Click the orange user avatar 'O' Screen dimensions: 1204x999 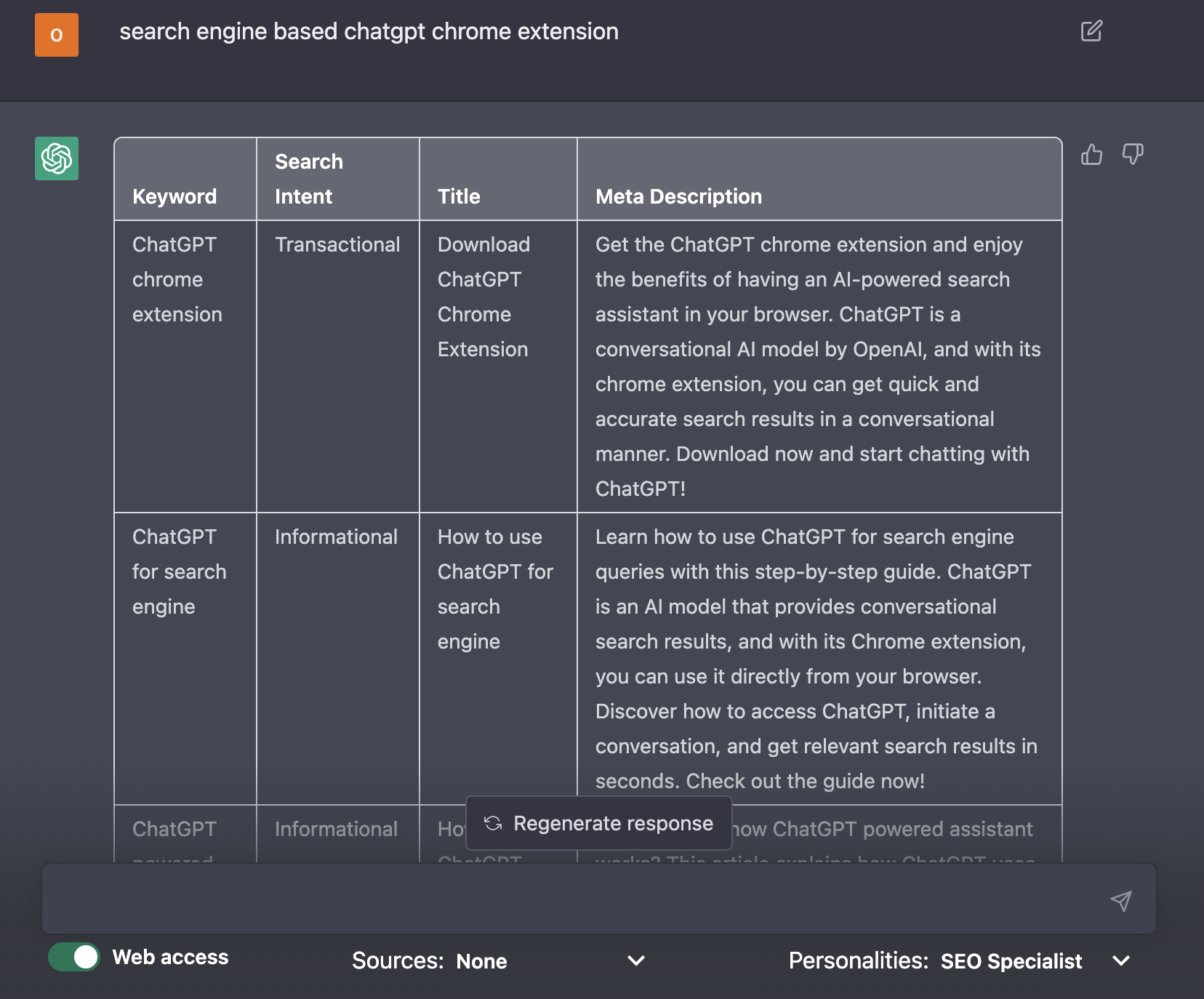(x=57, y=35)
